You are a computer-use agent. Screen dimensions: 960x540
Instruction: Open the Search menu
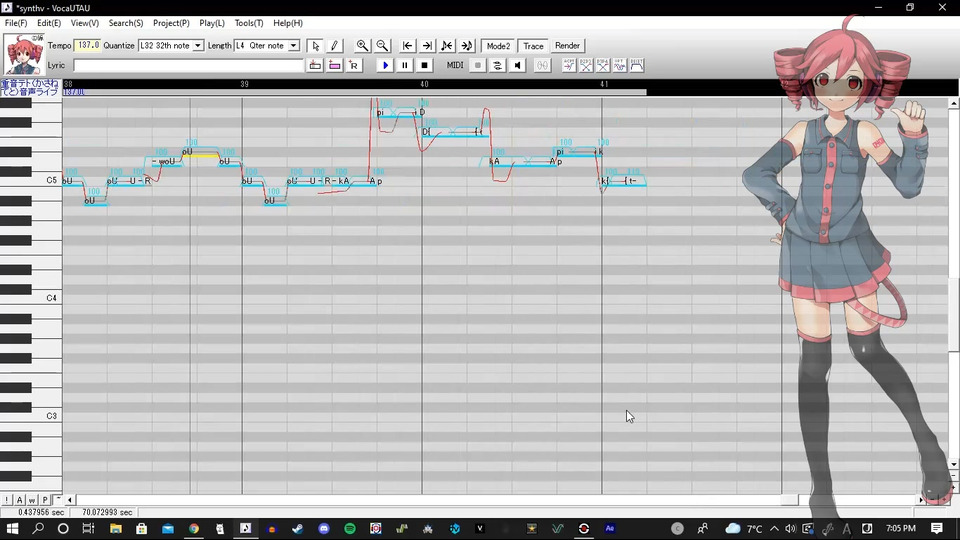tap(126, 23)
